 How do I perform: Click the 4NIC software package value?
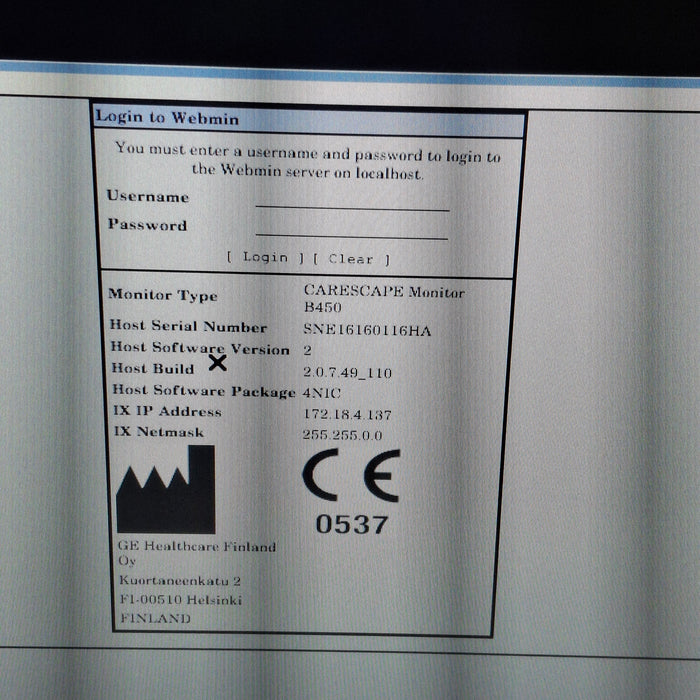point(322,392)
